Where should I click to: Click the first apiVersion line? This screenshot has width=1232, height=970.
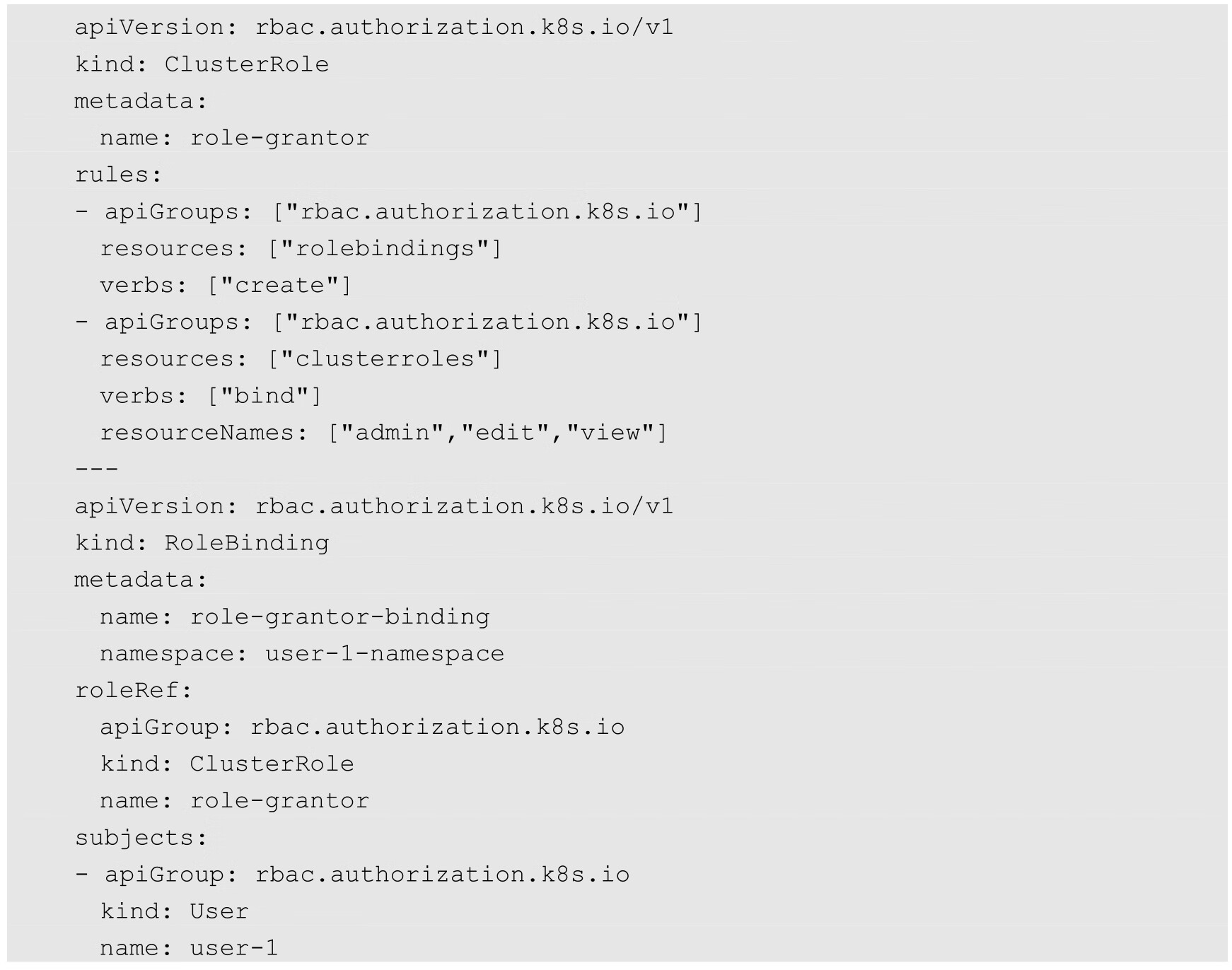click(374, 28)
